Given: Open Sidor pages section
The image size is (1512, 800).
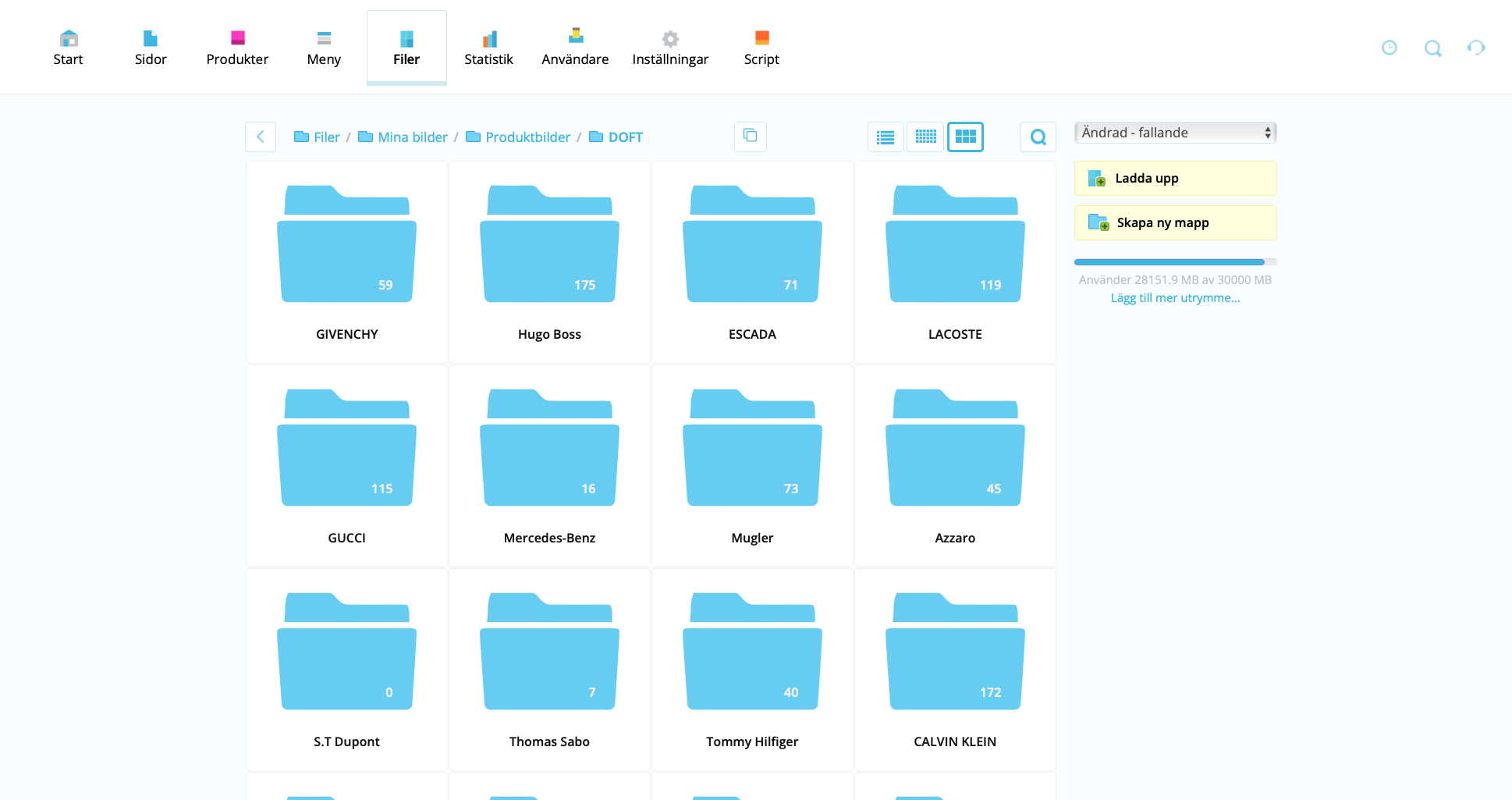Looking at the screenshot, I should click(151, 48).
